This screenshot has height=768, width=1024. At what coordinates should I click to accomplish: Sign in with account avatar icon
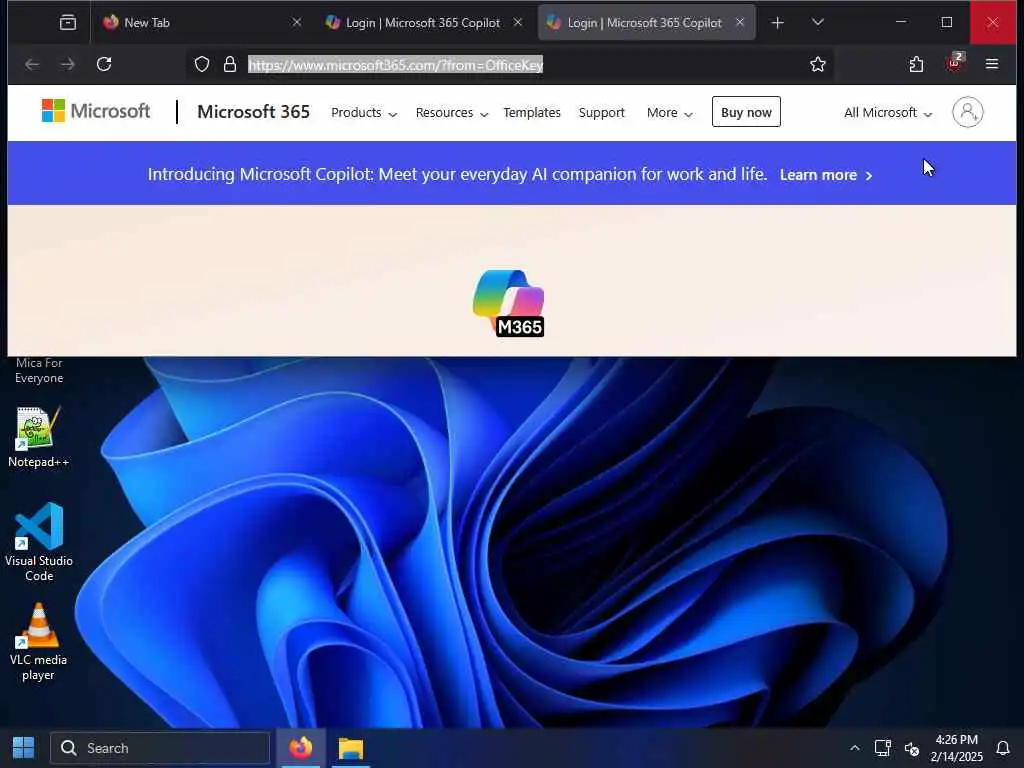pyautogui.click(x=967, y=112)
